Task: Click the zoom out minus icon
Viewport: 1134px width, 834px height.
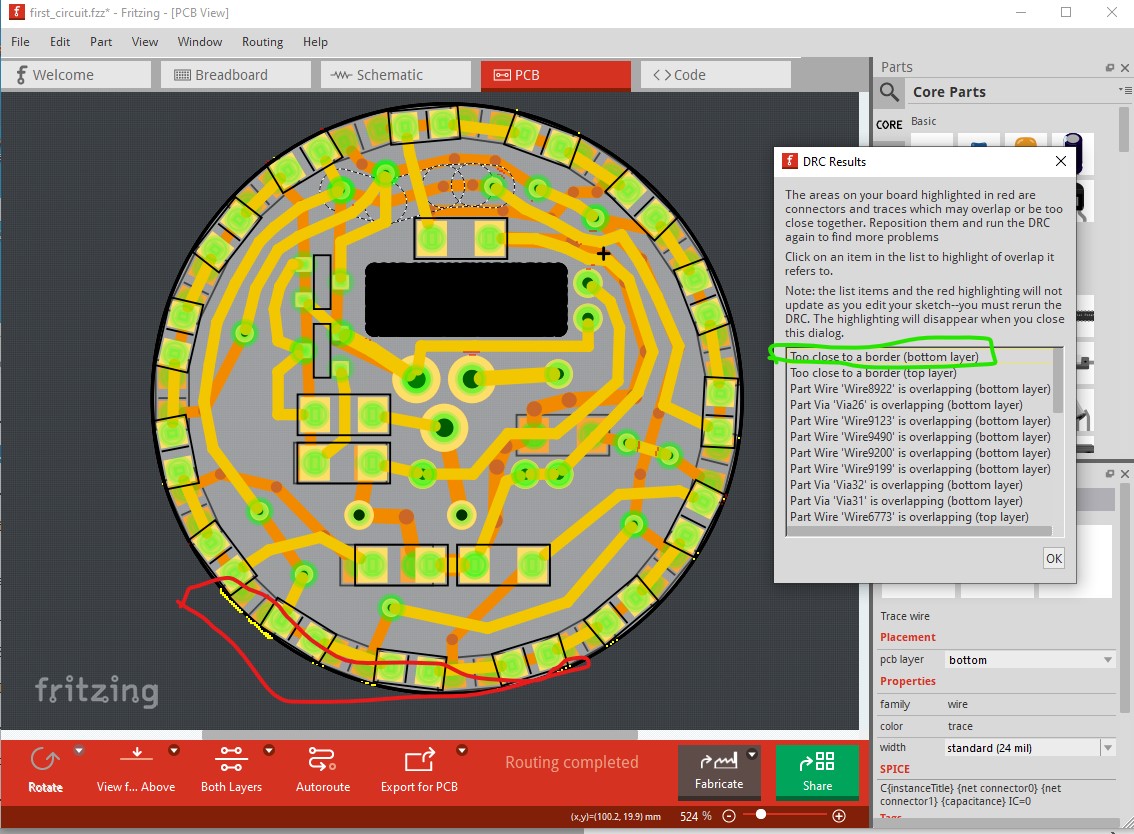Action: [729, 816]
